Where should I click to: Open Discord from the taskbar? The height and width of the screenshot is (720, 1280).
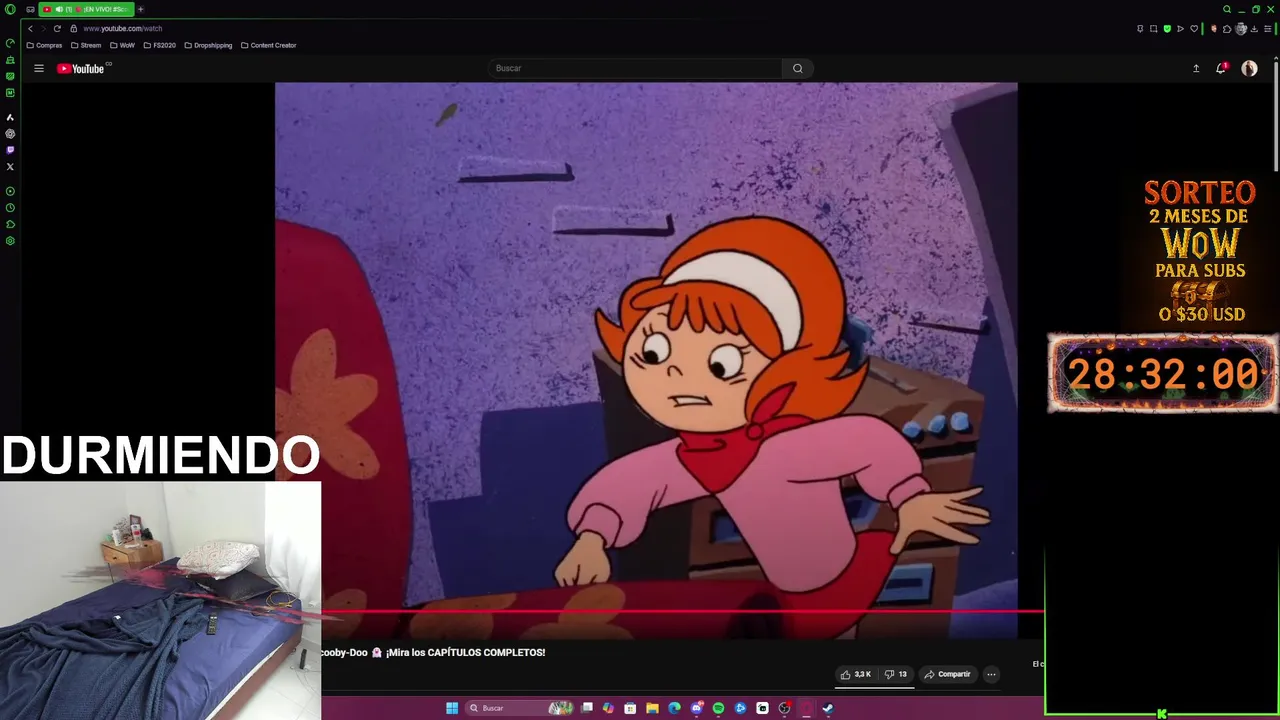697,708
